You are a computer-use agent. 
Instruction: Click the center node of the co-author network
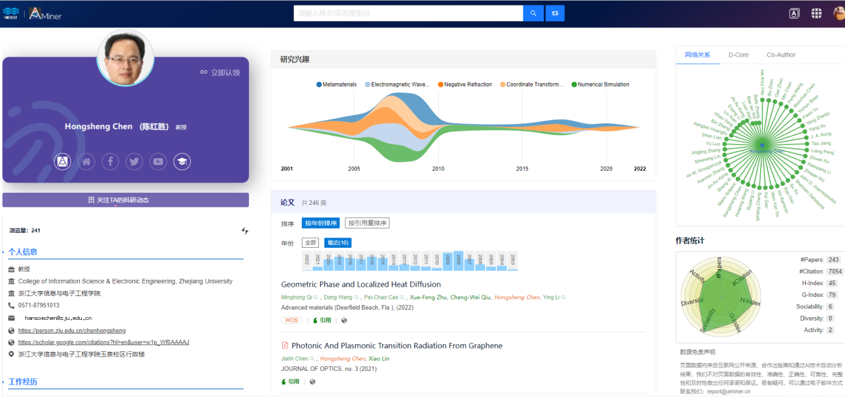pos(762,146)
